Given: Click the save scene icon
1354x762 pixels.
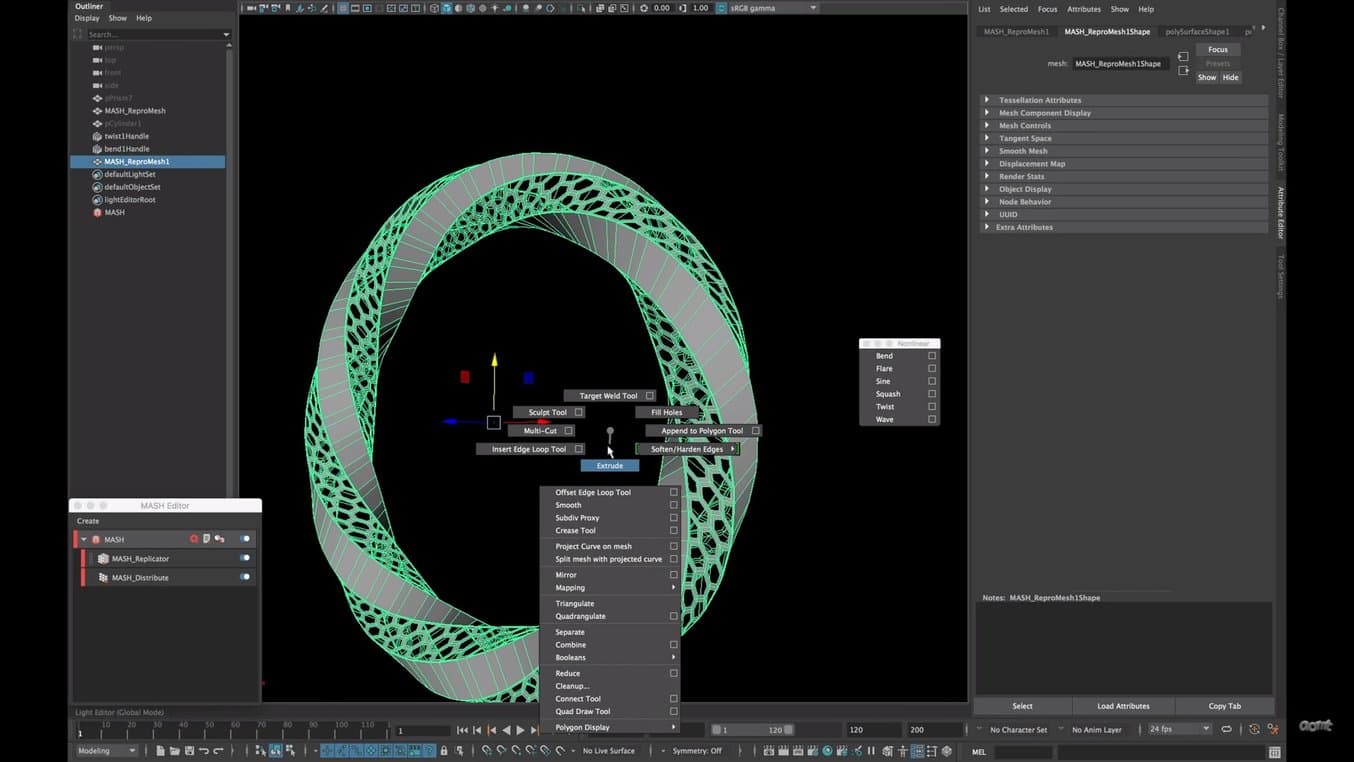Looking at the screenshot, I should click(x=189, y=751).
